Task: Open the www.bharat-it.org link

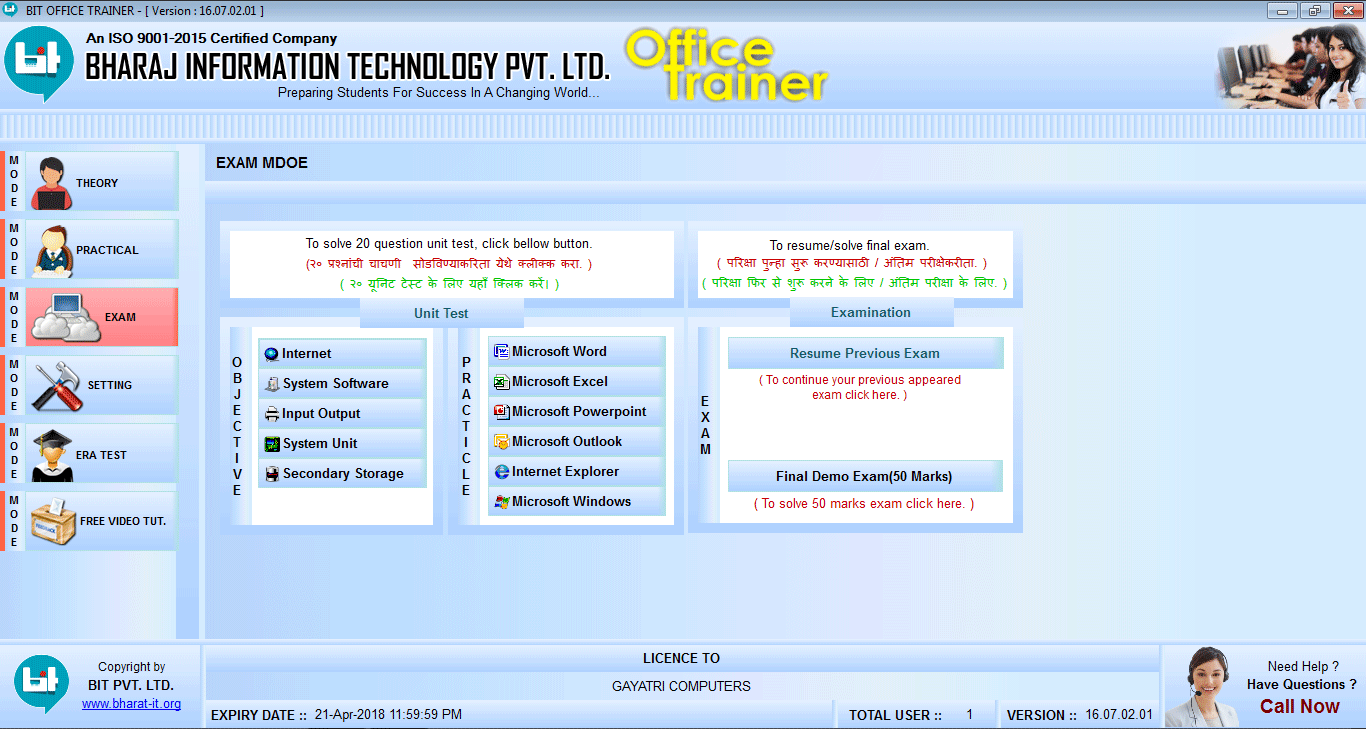Action: point(131,704)
